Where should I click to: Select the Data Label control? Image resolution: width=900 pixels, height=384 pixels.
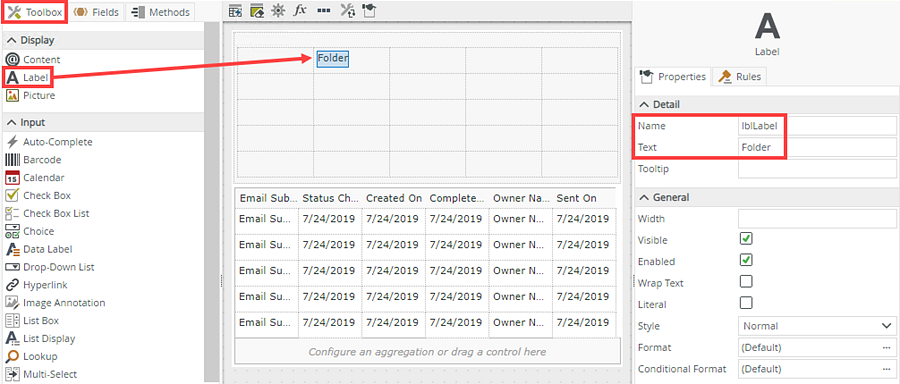[x=38, y=249]
